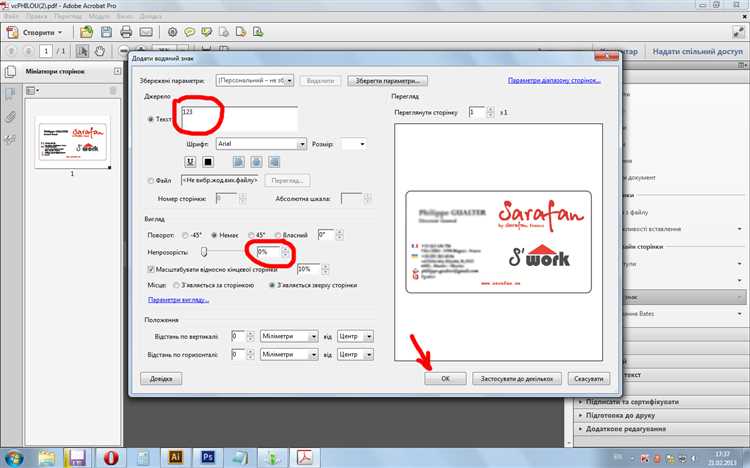Image resolution: width=750 pixels, height=468 pixels.
Task: Click the underline text formatting icon
Action: click(x=188, y=161)
